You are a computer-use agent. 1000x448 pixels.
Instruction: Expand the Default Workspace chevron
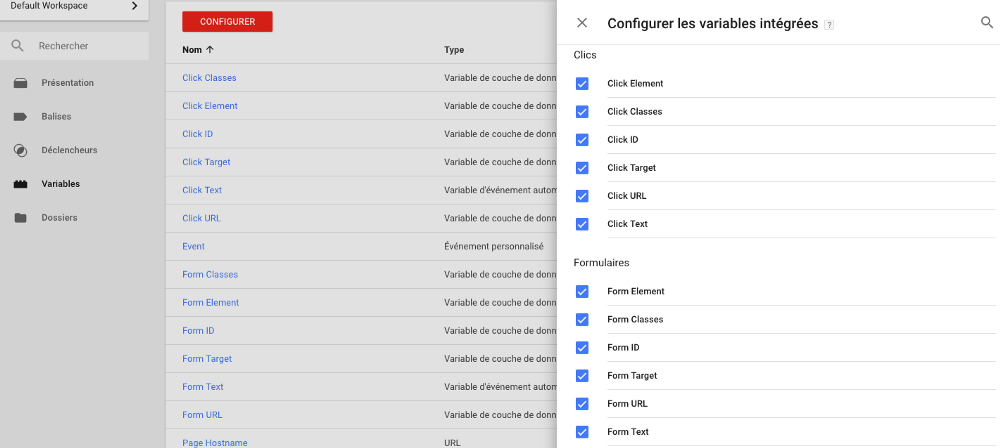(135, 6)
